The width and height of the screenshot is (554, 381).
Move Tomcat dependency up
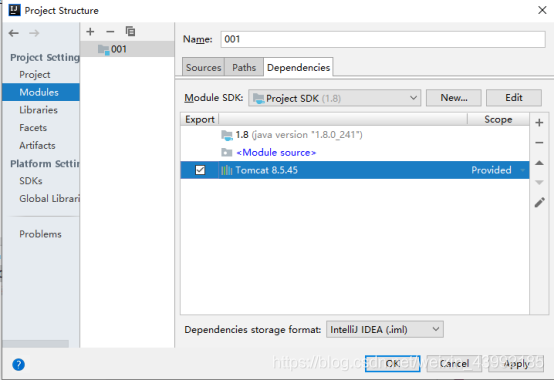[539, 163]
